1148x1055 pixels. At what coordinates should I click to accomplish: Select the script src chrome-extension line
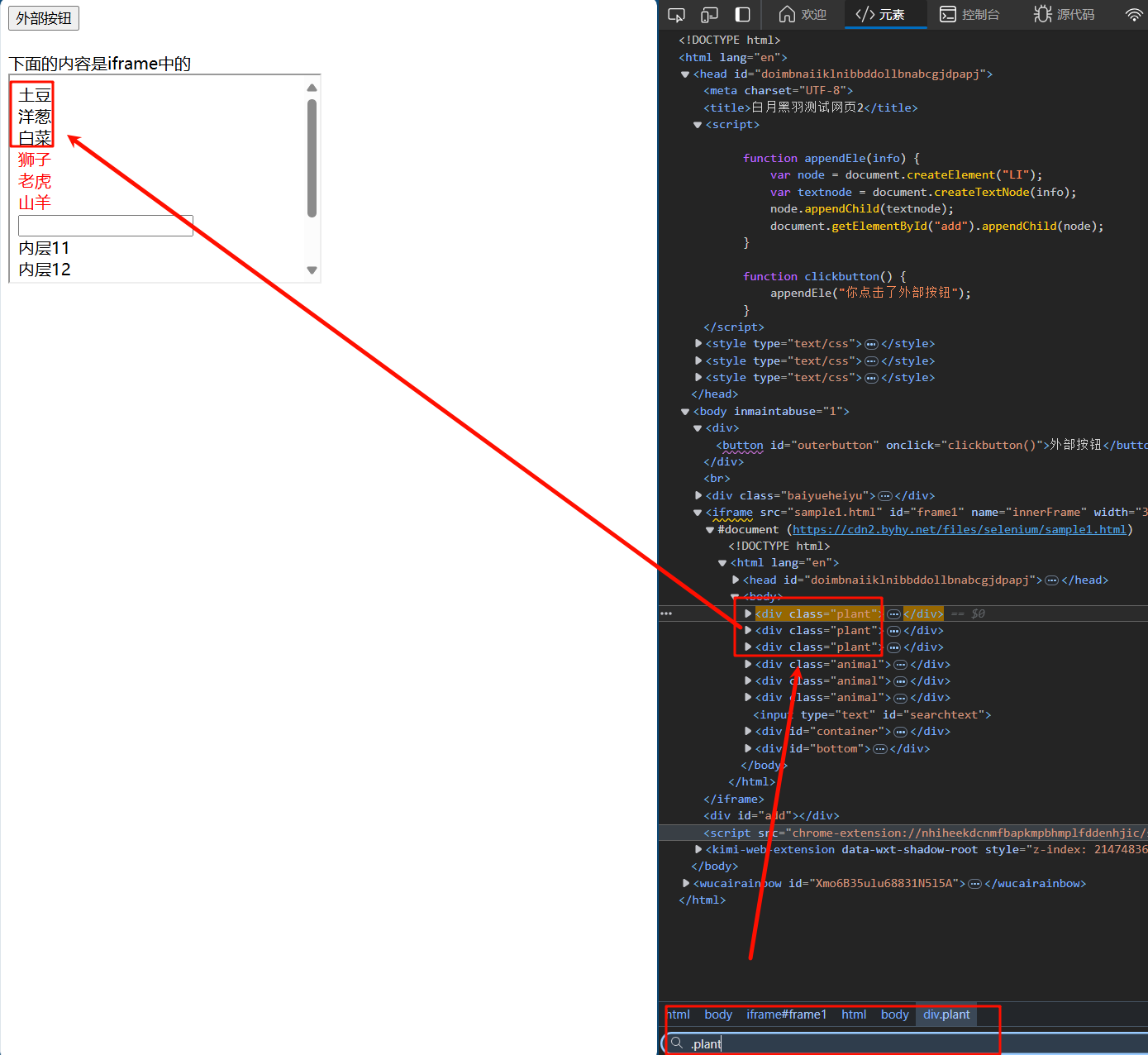[926, 833]
